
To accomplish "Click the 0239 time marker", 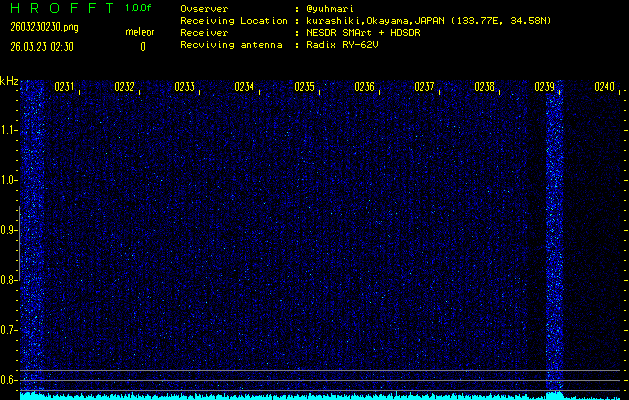I will tap(545, 87).
